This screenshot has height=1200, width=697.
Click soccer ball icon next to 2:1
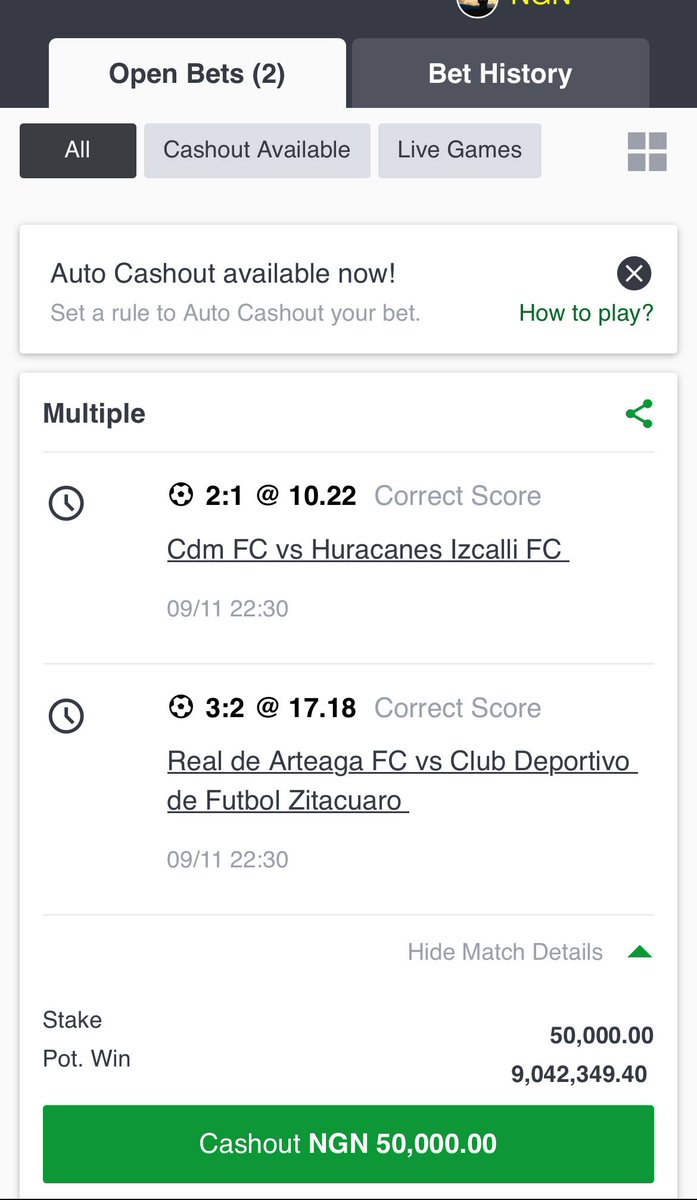[x=181, y=495]
